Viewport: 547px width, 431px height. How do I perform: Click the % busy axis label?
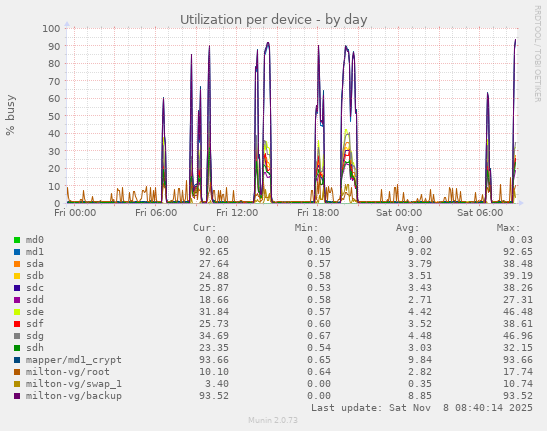[10, 115]
